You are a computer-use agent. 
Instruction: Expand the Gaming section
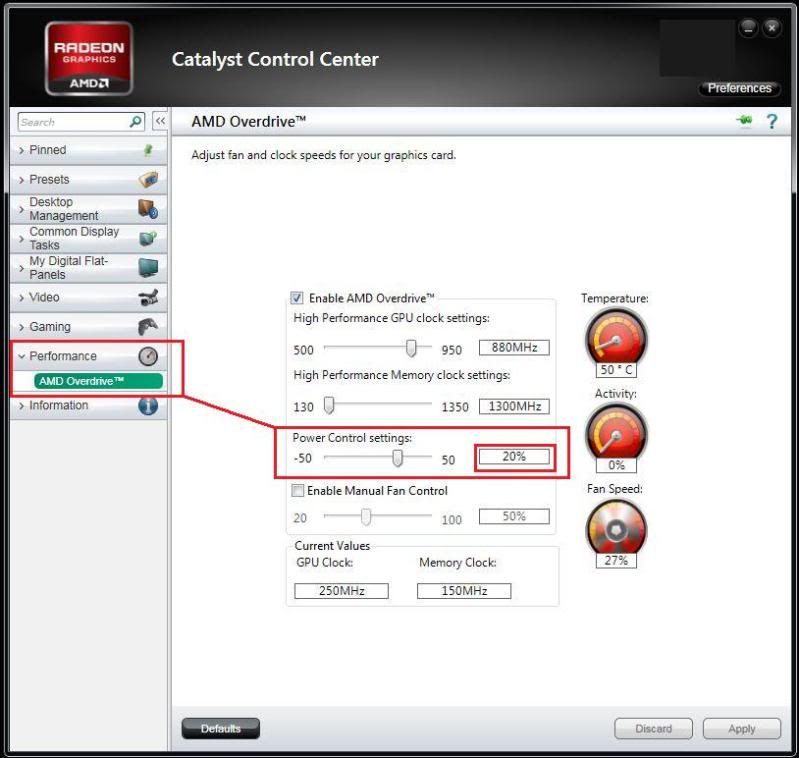(88, 327)
